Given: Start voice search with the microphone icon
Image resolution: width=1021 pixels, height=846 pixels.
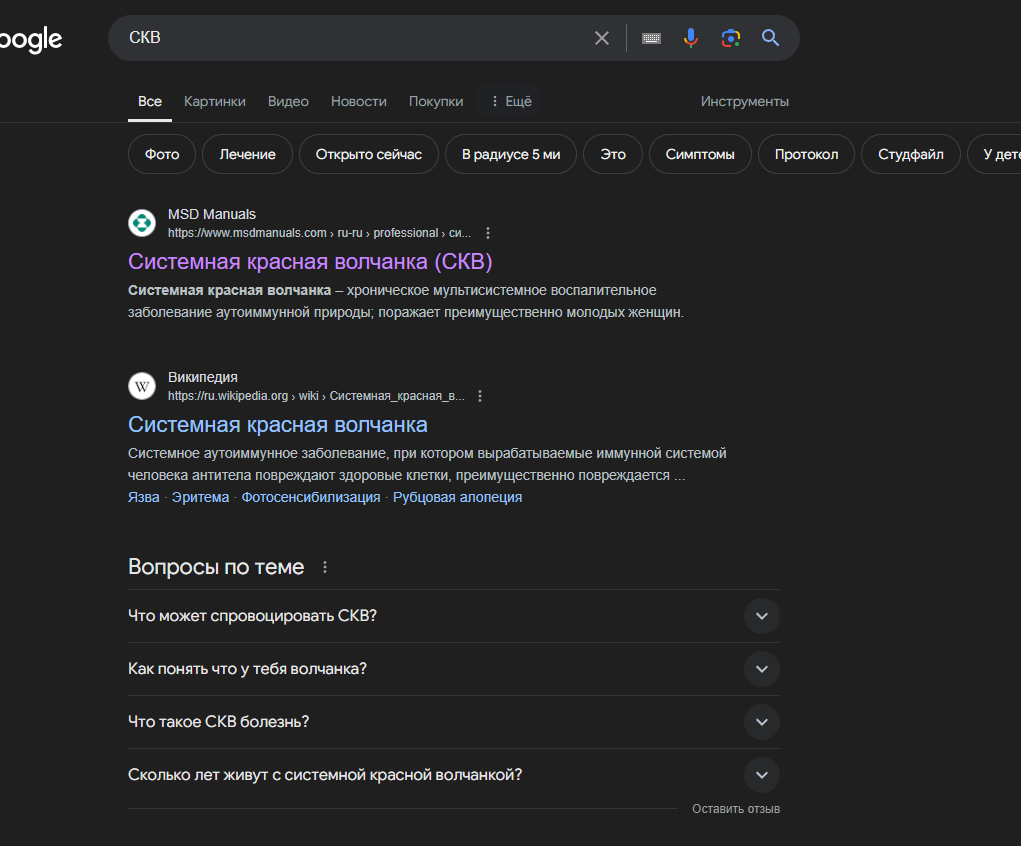Looking at the screenshot, I should click(x=690, y=38).
